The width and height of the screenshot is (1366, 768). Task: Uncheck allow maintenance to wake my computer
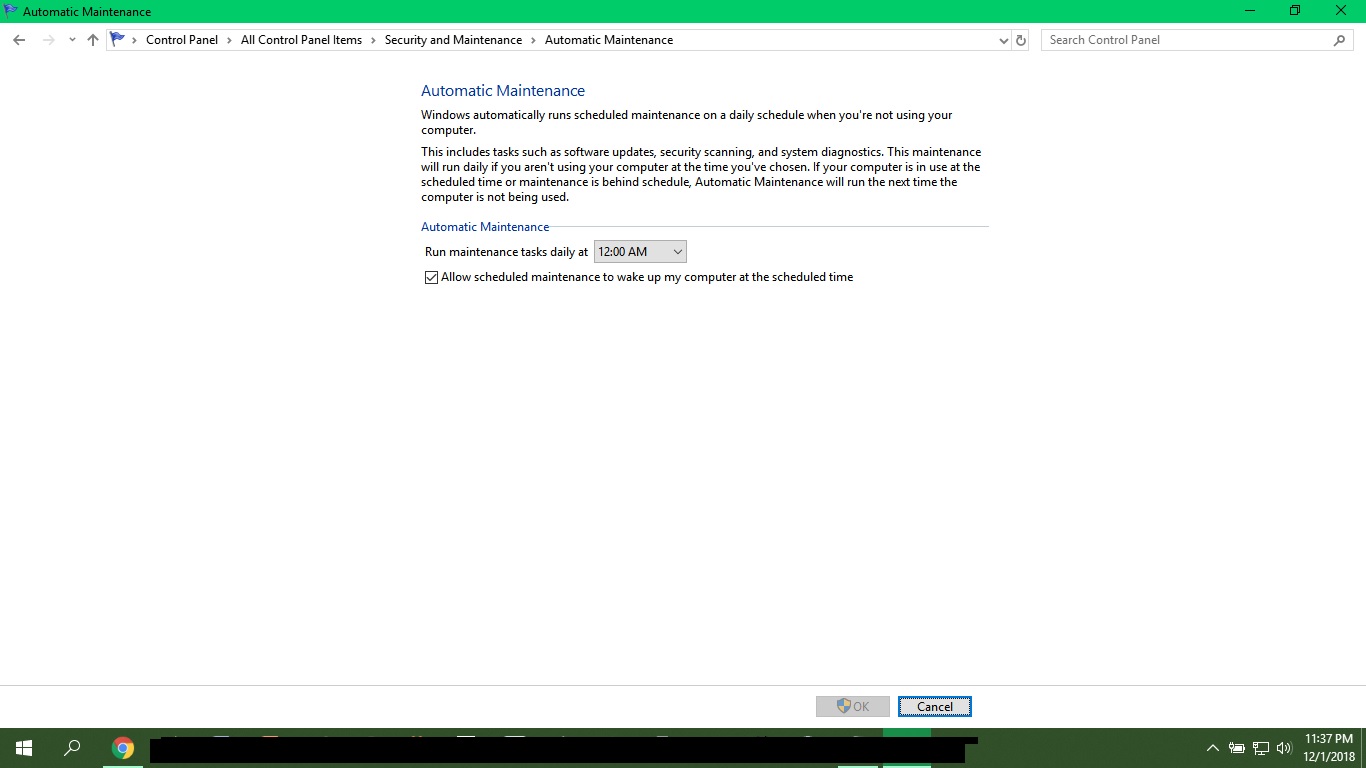(x=430, y=277)
